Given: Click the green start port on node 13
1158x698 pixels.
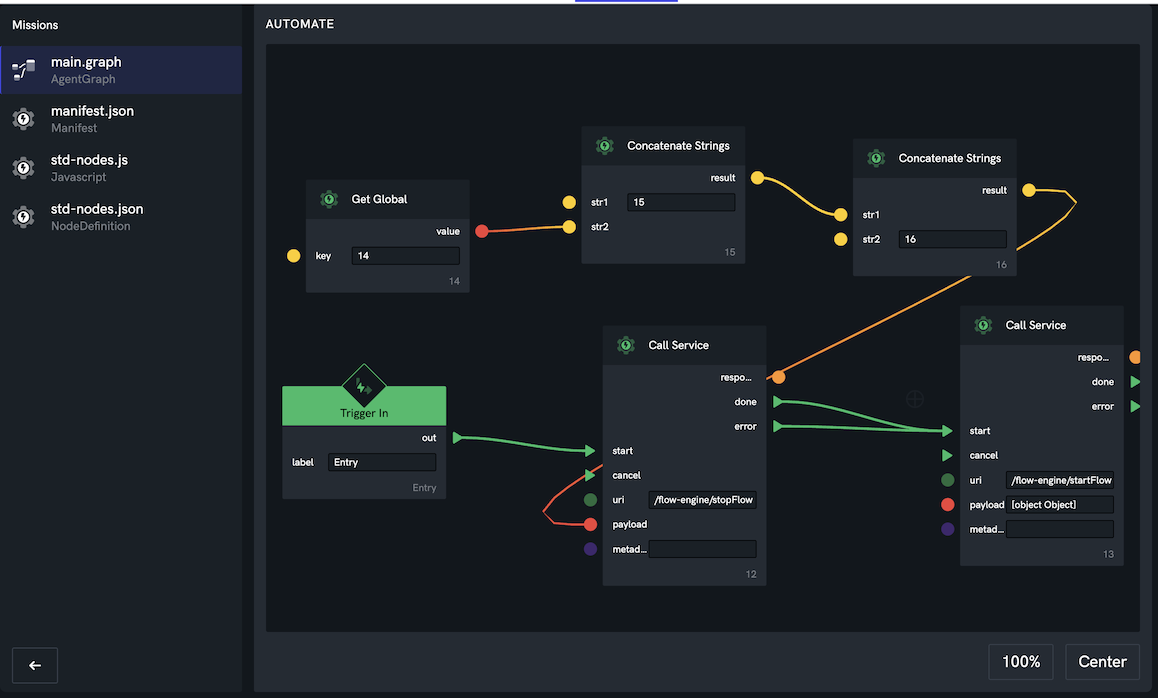Looking at the screenshot, I should pyautogui.click(x=948, y=431).
